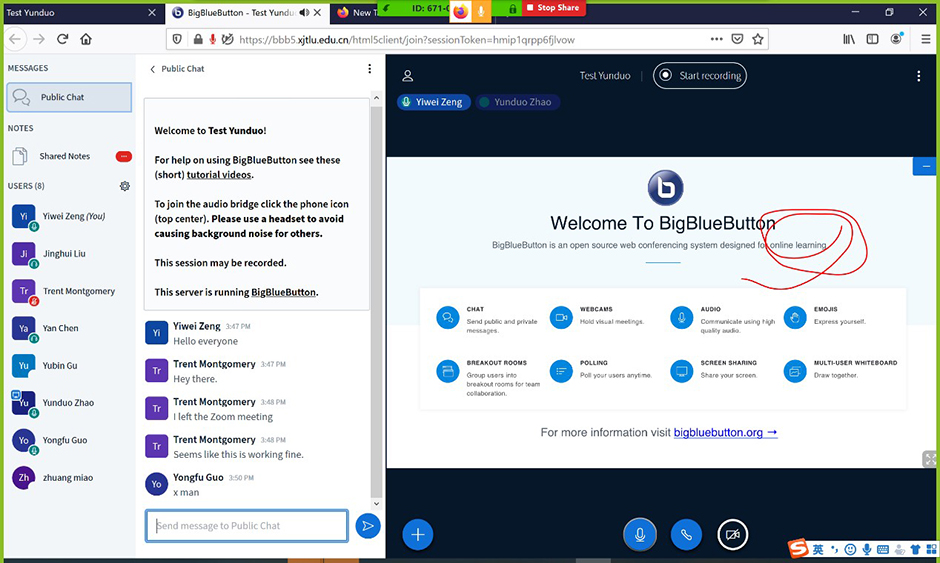Go to the browser home page
The width and height of the screenshot is (940, 563).
86,39
